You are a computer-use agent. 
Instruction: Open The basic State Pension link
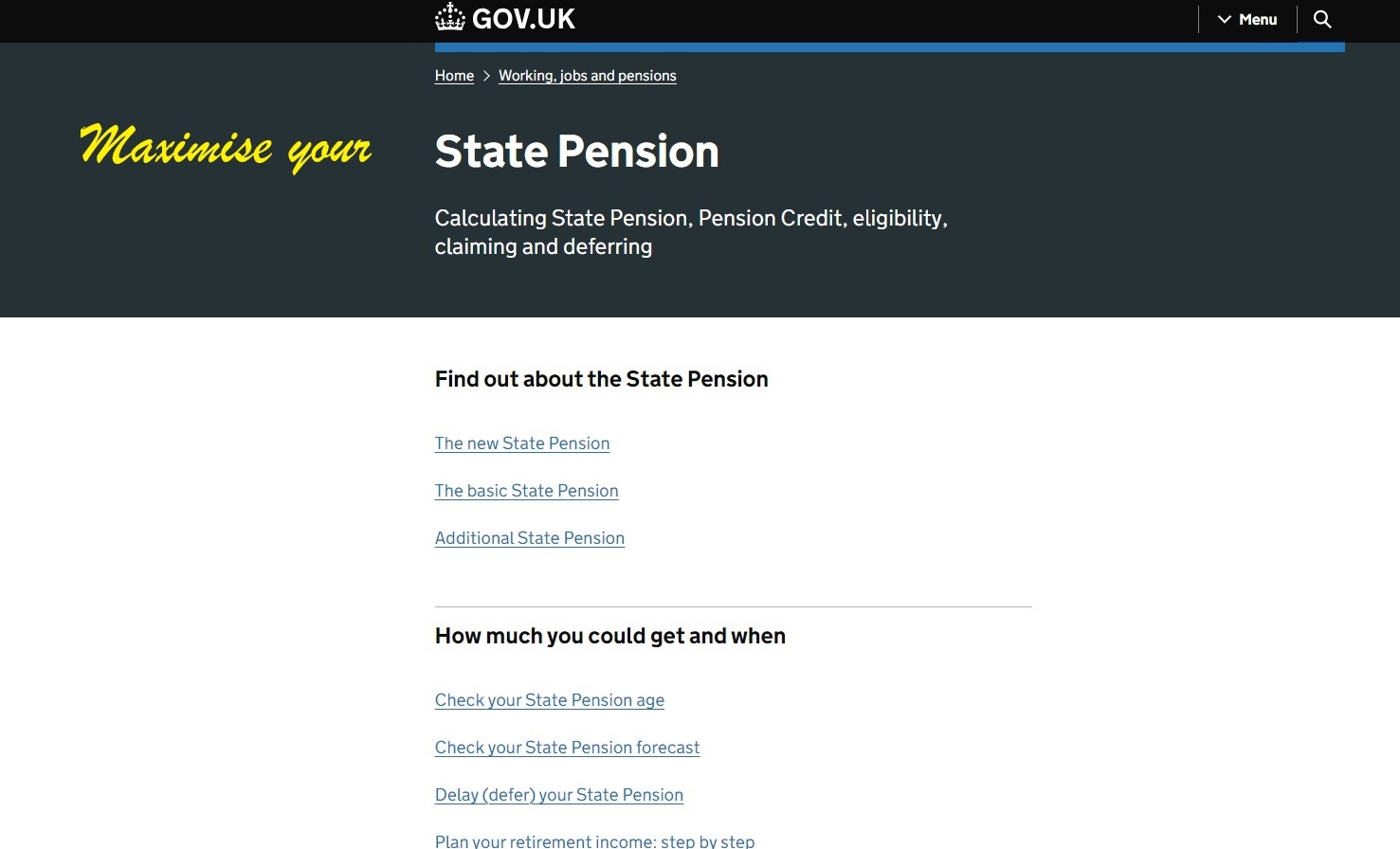coord(526,491)
